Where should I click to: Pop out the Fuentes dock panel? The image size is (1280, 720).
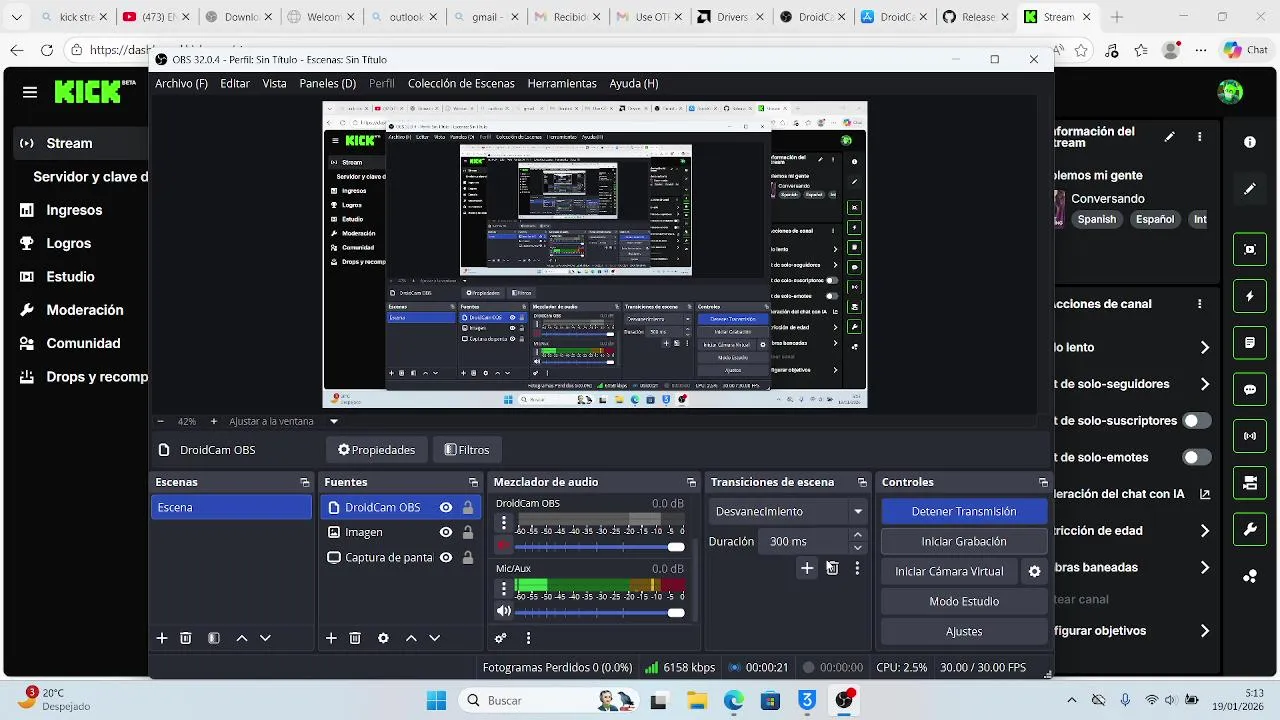click(x=474, y=482)
